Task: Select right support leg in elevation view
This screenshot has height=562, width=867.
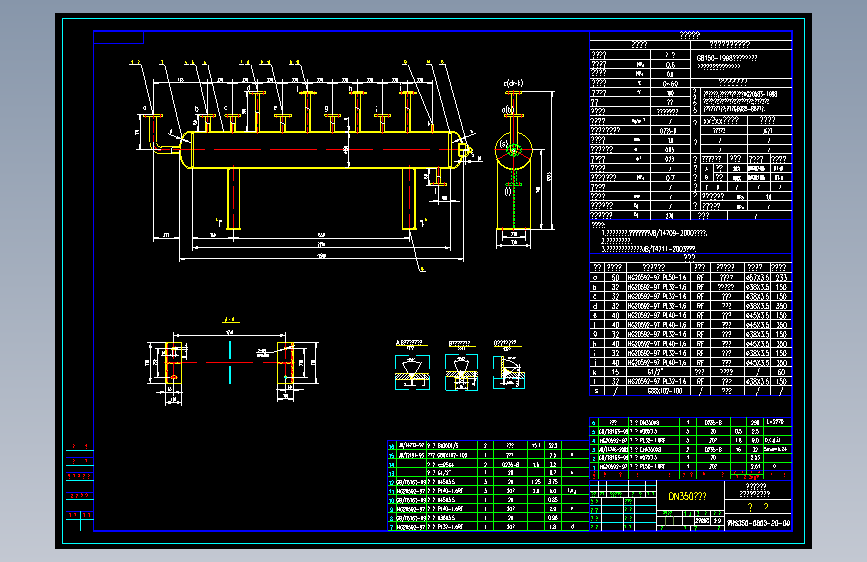Action: coord(409,199)
